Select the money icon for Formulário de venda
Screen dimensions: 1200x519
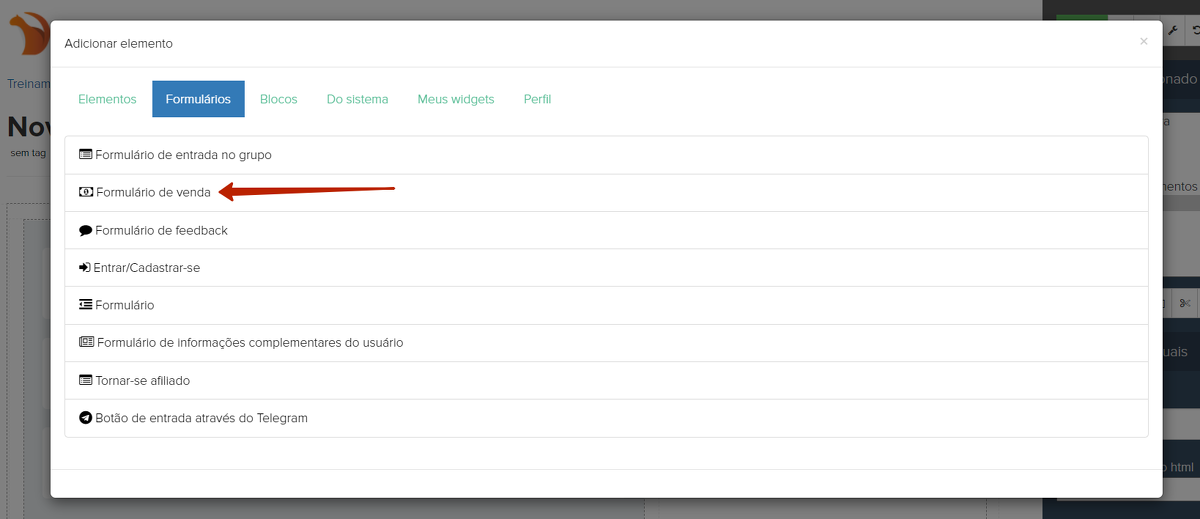point(86,192)
